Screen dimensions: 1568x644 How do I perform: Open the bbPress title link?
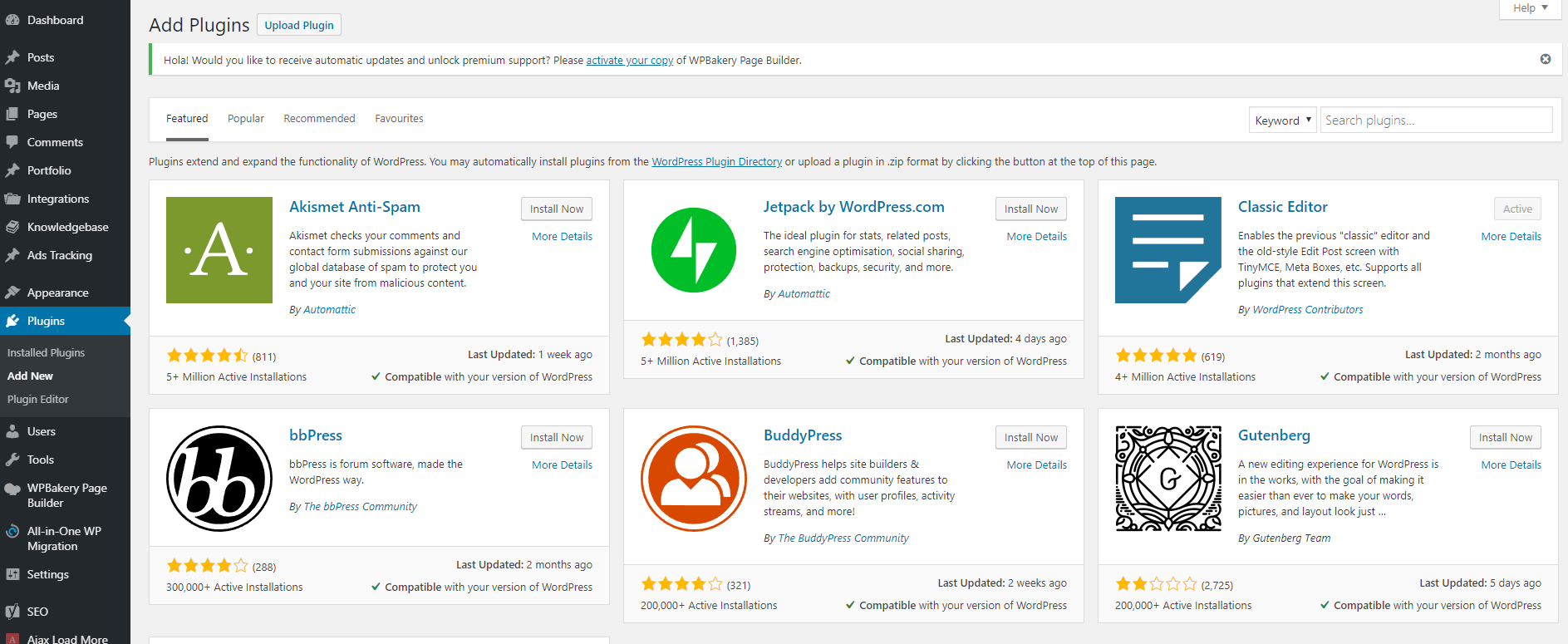316,435
